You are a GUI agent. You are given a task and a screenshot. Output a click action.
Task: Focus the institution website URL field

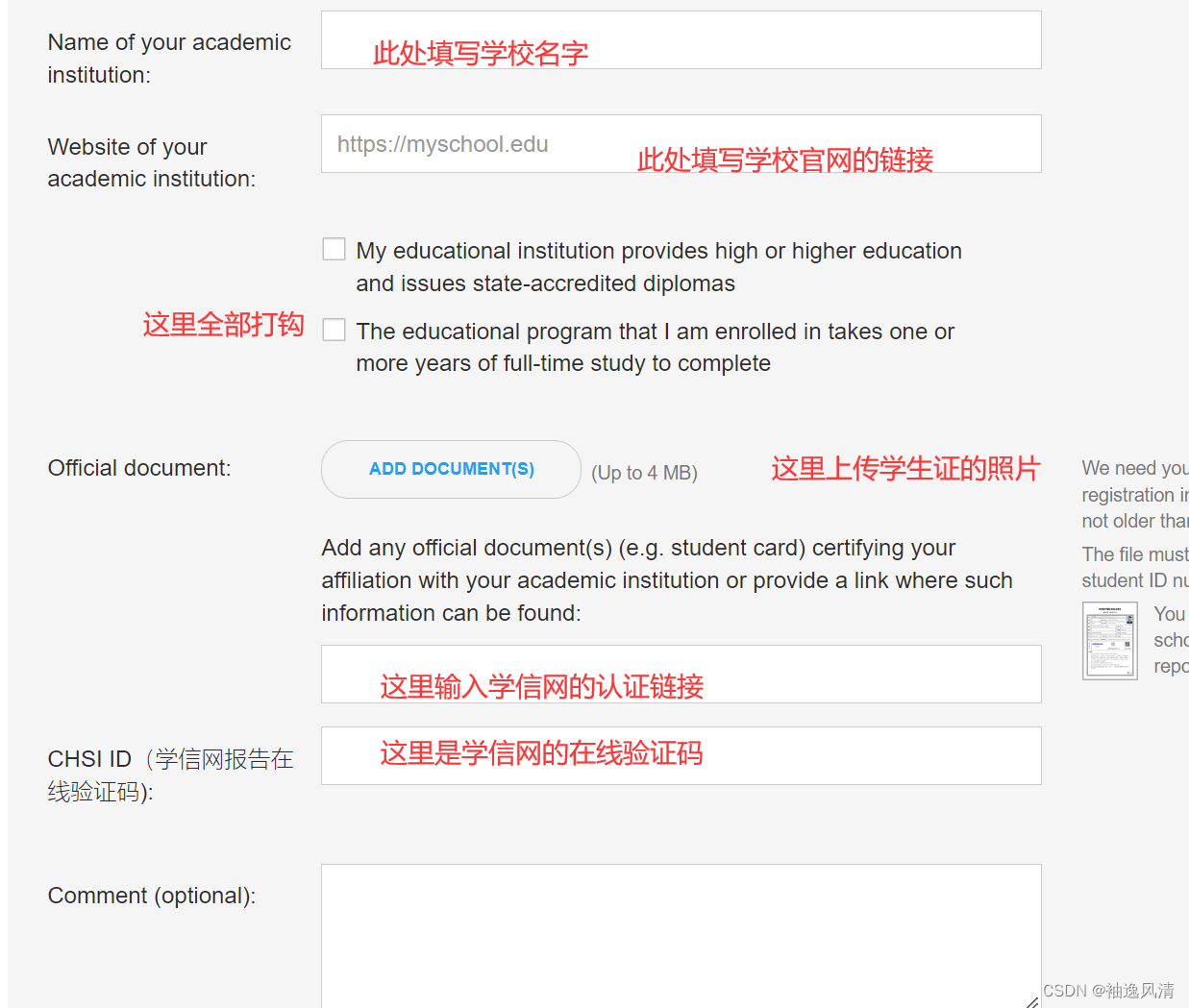(681, 144)
